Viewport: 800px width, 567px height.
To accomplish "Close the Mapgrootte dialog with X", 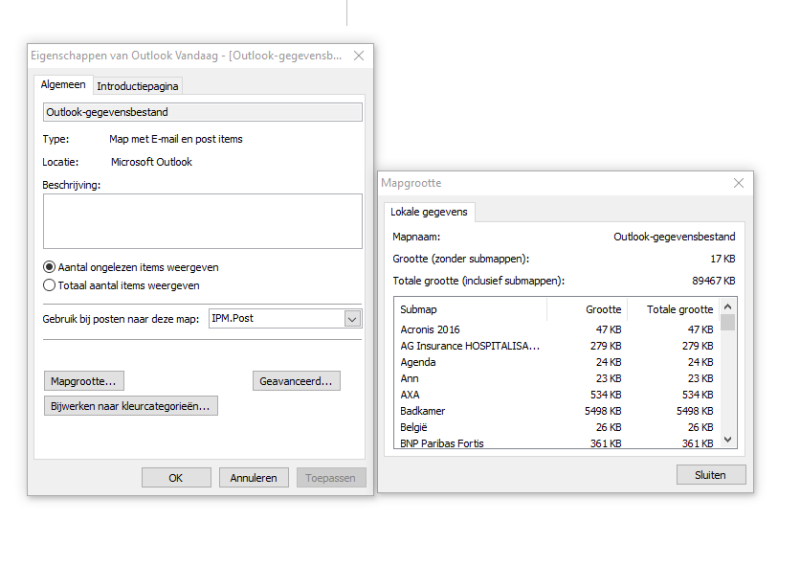I will pos(738,183).
